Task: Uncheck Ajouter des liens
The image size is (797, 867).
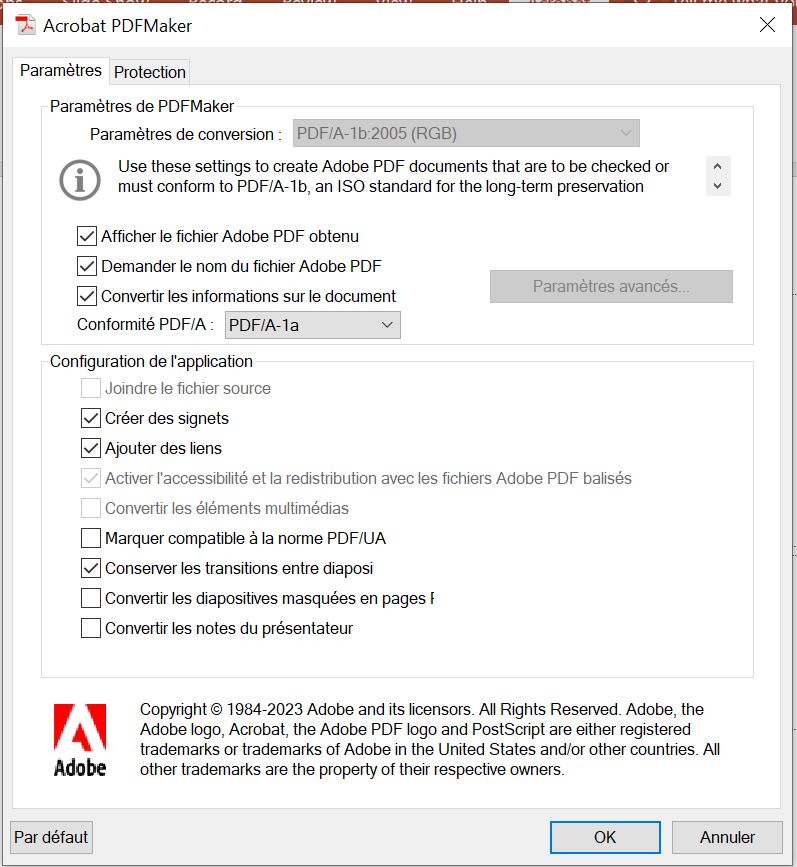Action: pyautogui.click(x=91, y=448)
